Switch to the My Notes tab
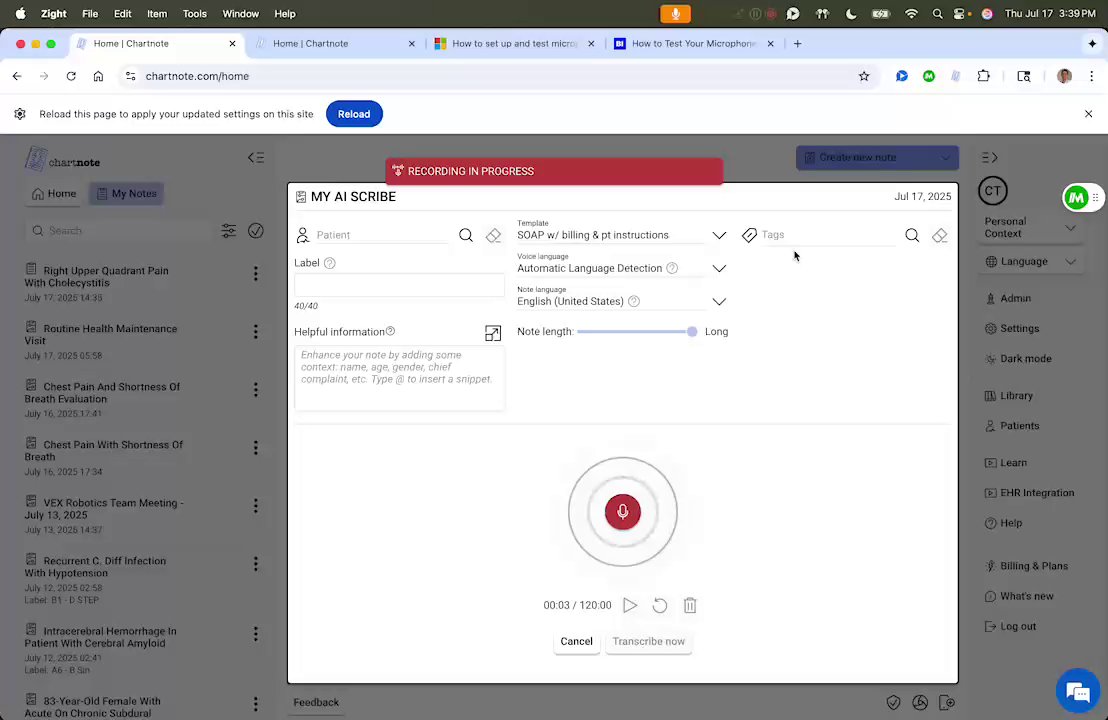Image resolution: width=1108 pixels, height=720 pixels. click(126, 194)
